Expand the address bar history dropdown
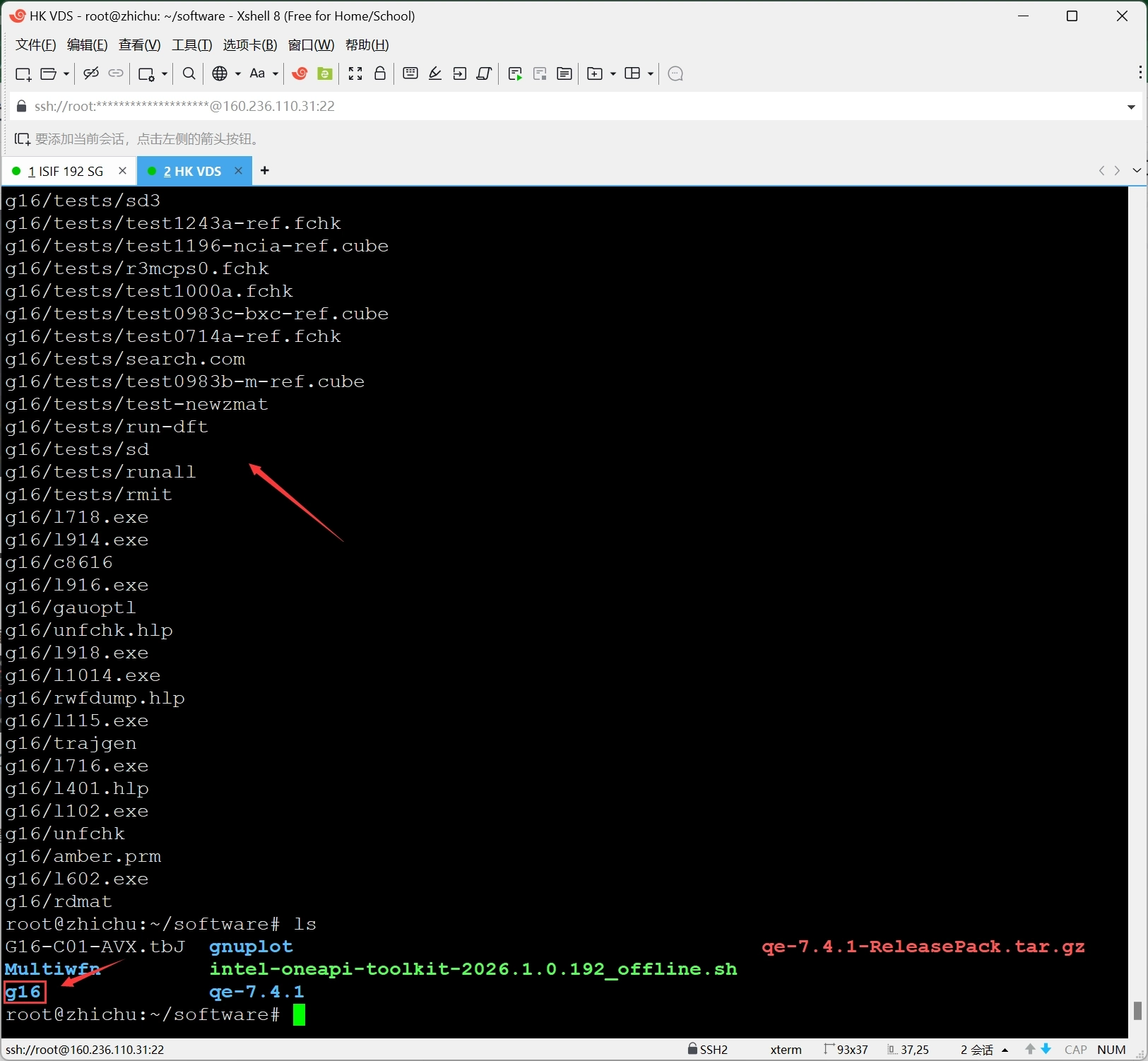The height and width of the screenshot is (1061, 1148). click(1131, 107)
